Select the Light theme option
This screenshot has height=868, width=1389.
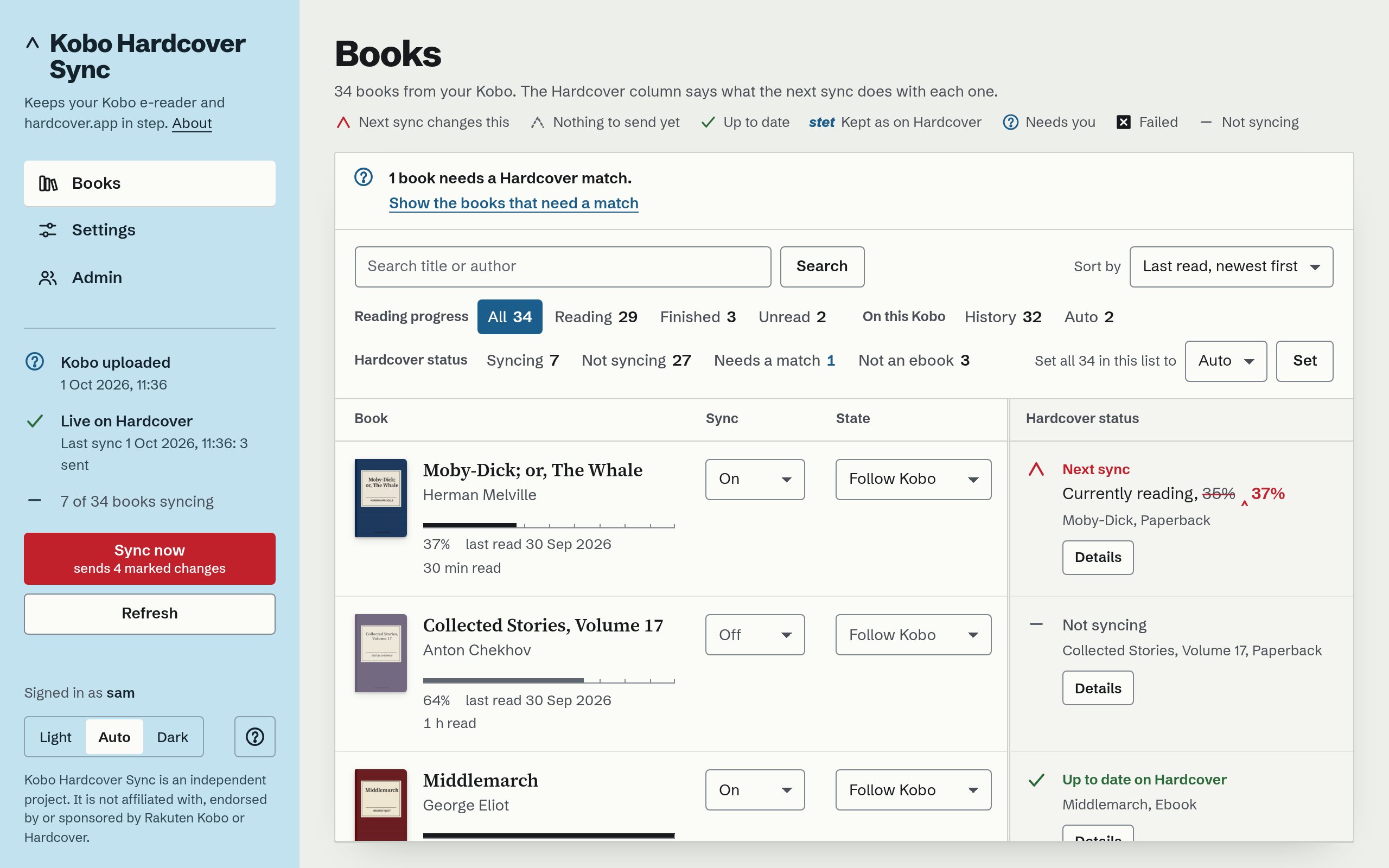click(x=56, y=737)
